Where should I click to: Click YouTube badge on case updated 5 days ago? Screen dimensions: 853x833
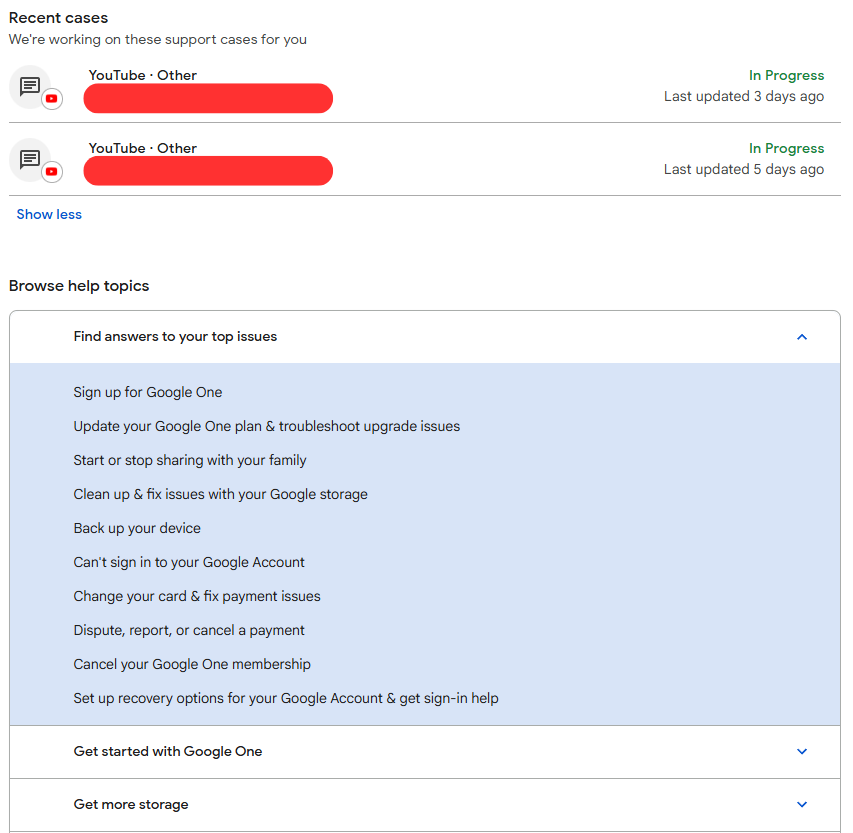pyautogui.click(x=52, y=171)
